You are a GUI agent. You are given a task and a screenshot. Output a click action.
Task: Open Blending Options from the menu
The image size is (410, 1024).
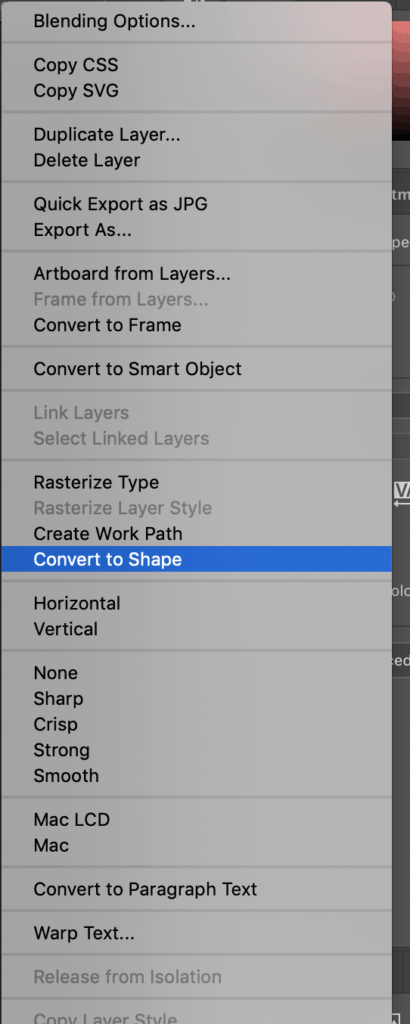(196, 22)
